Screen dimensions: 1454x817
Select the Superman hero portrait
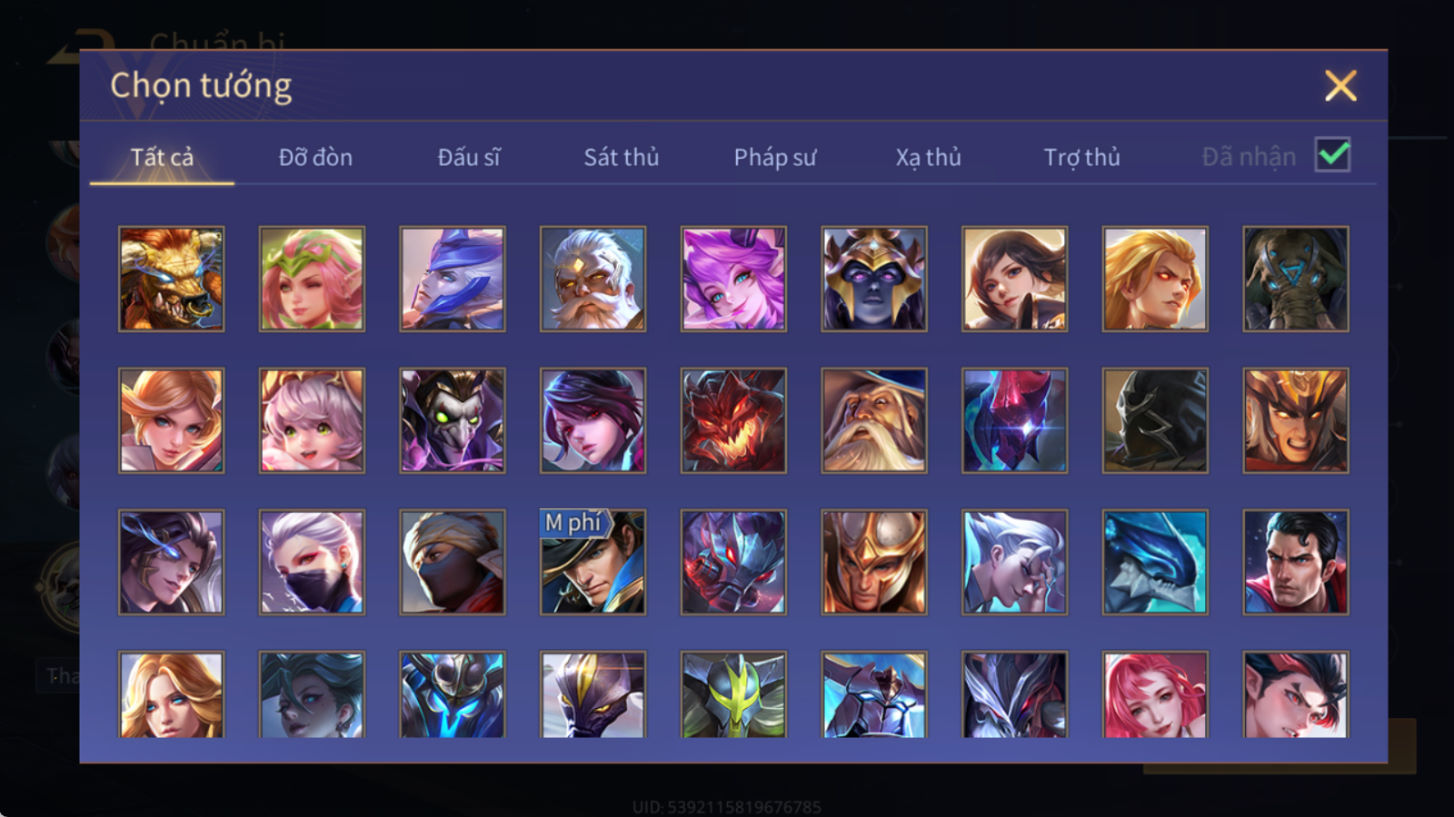[x=1295, y=562]
